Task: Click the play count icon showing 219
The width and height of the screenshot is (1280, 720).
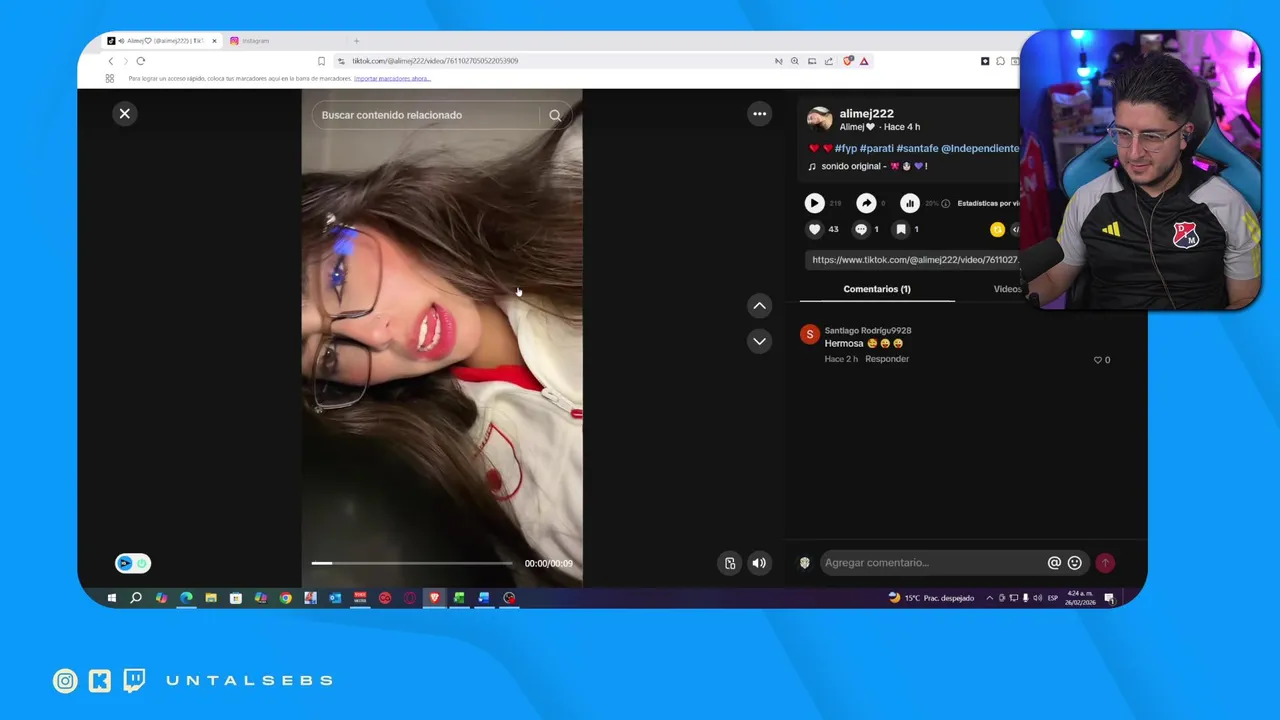Action: click(x=814, y=203)
